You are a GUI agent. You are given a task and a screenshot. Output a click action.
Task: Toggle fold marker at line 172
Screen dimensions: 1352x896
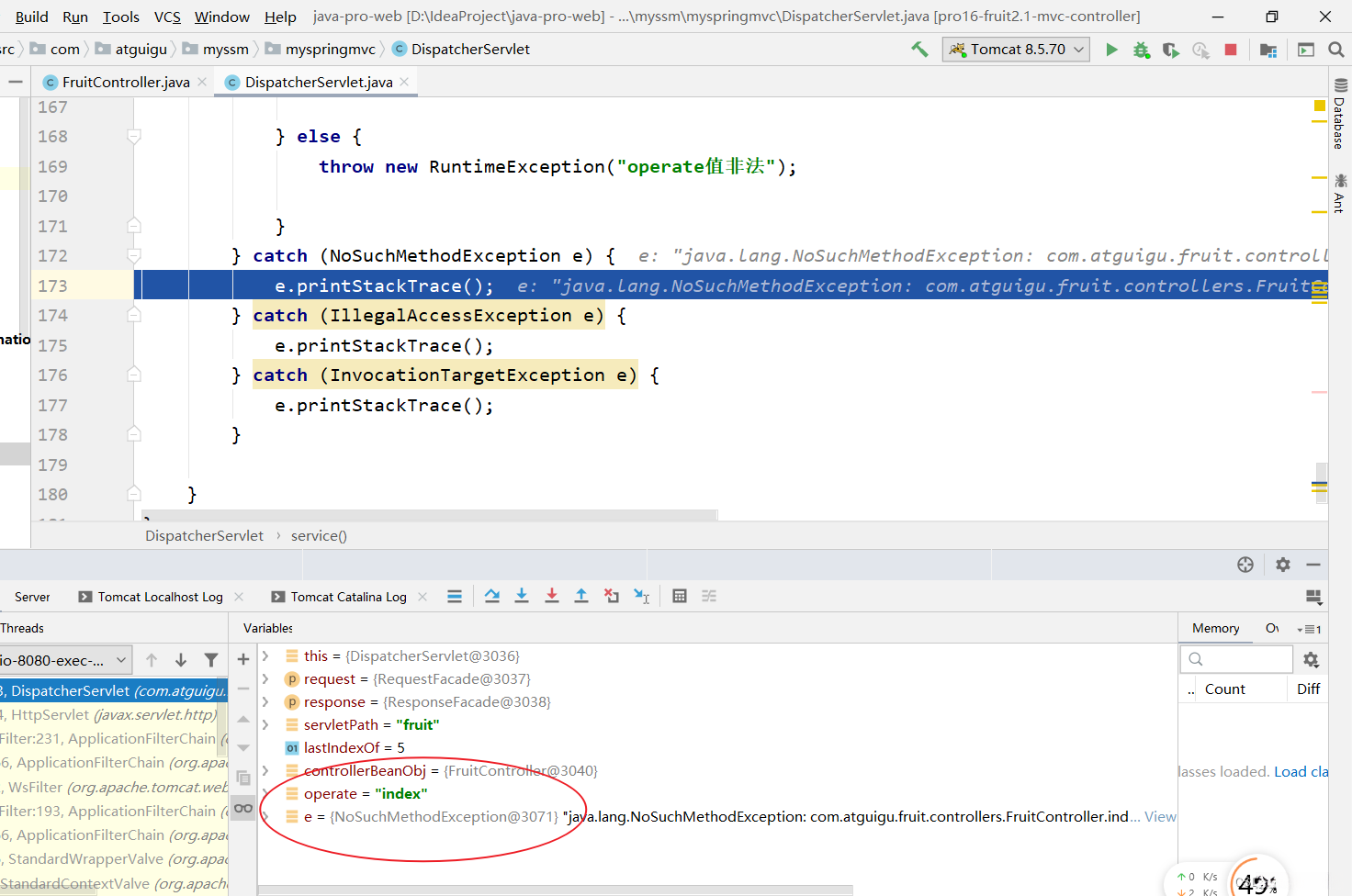pyautogui.click(x=134, y=256)
